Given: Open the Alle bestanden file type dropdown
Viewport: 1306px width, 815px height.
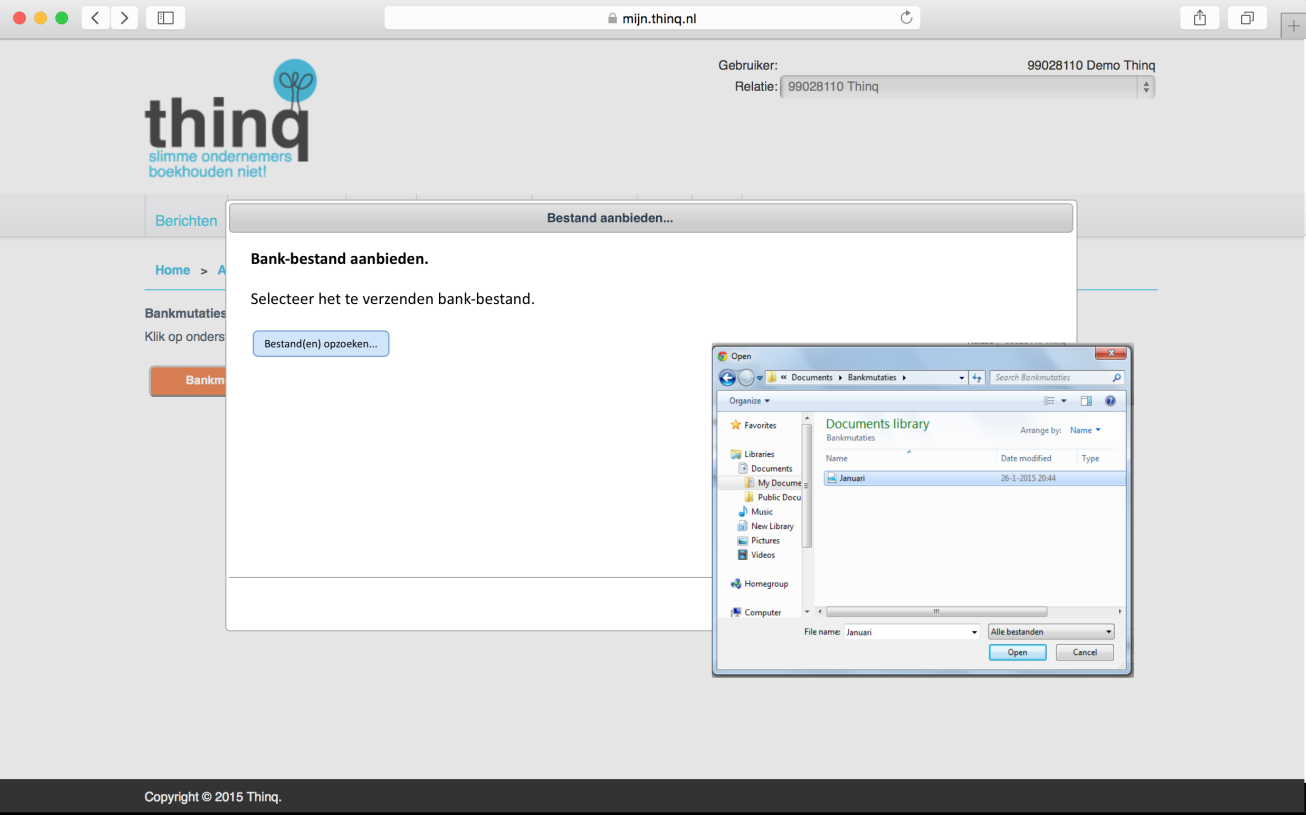Looking at the screenshot, I should point(1051,632).
